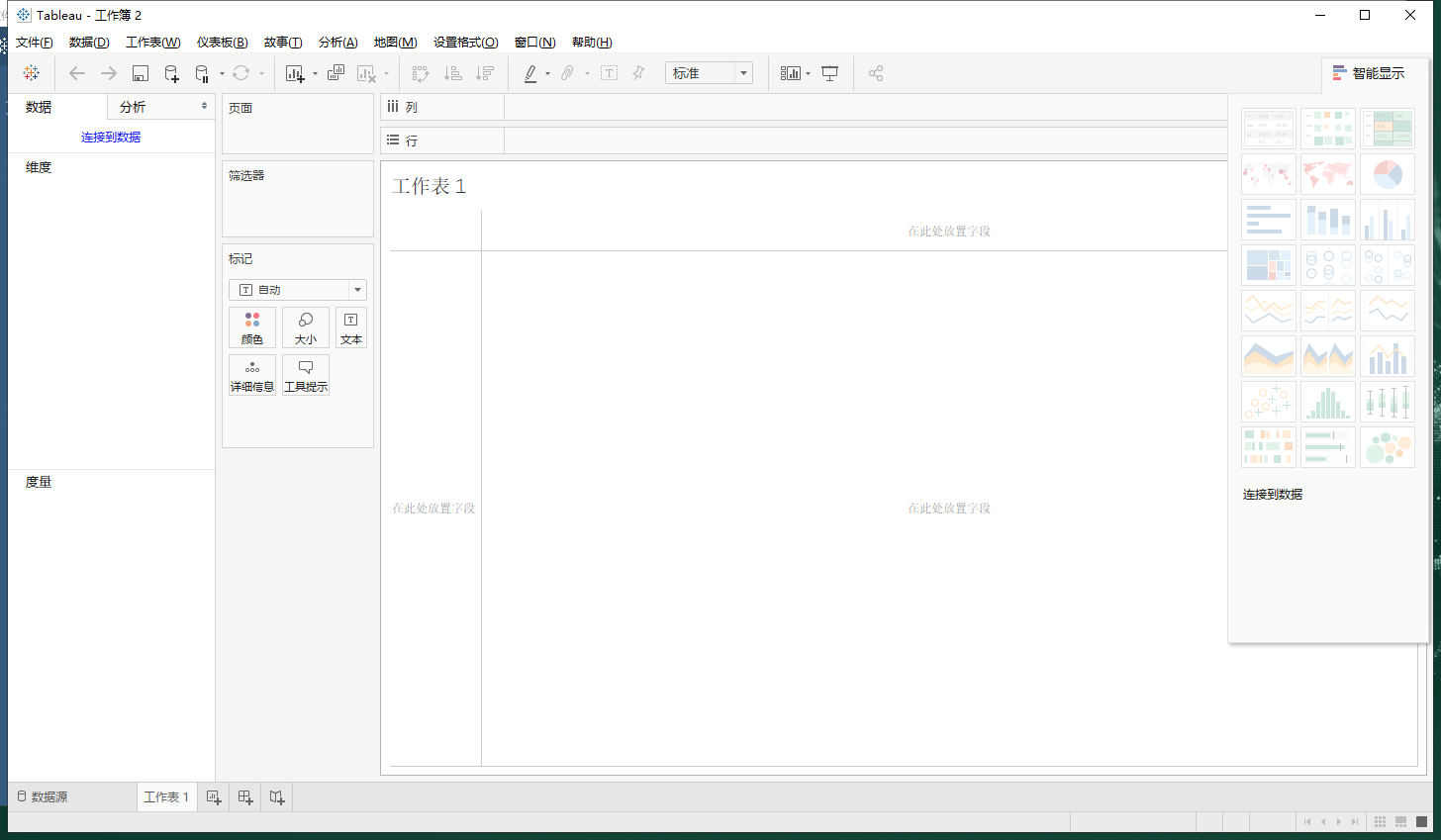
Task: Select the pie chart in Show Me panel
Action: pos(1388,174)
